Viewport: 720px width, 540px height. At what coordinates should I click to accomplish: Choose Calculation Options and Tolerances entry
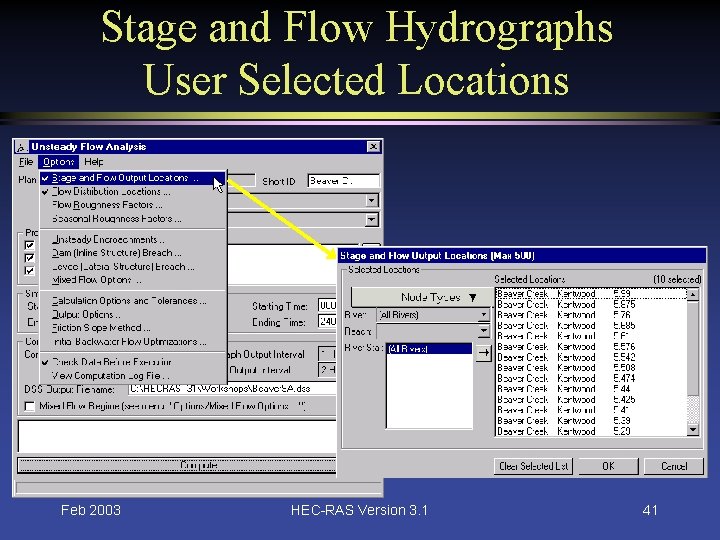coord(132,301)
